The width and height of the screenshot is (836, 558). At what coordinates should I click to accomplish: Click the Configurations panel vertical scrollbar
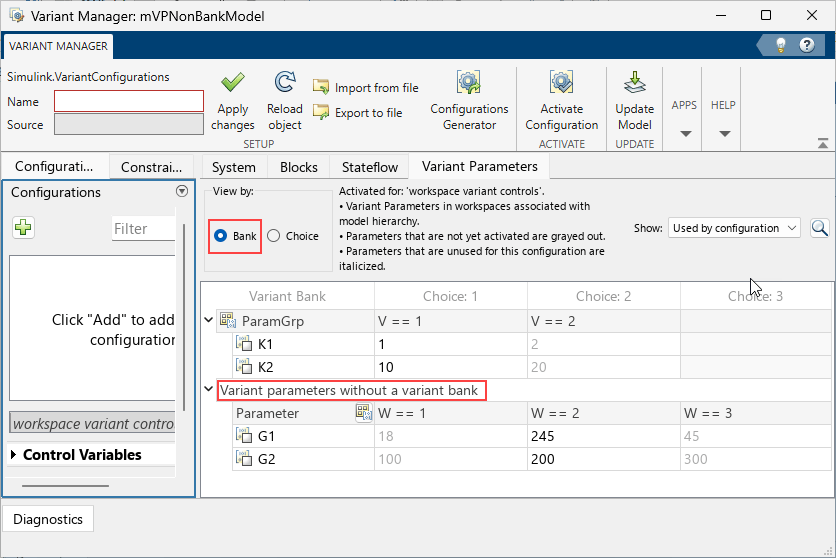pyautogui.click(x=184, y=317)
